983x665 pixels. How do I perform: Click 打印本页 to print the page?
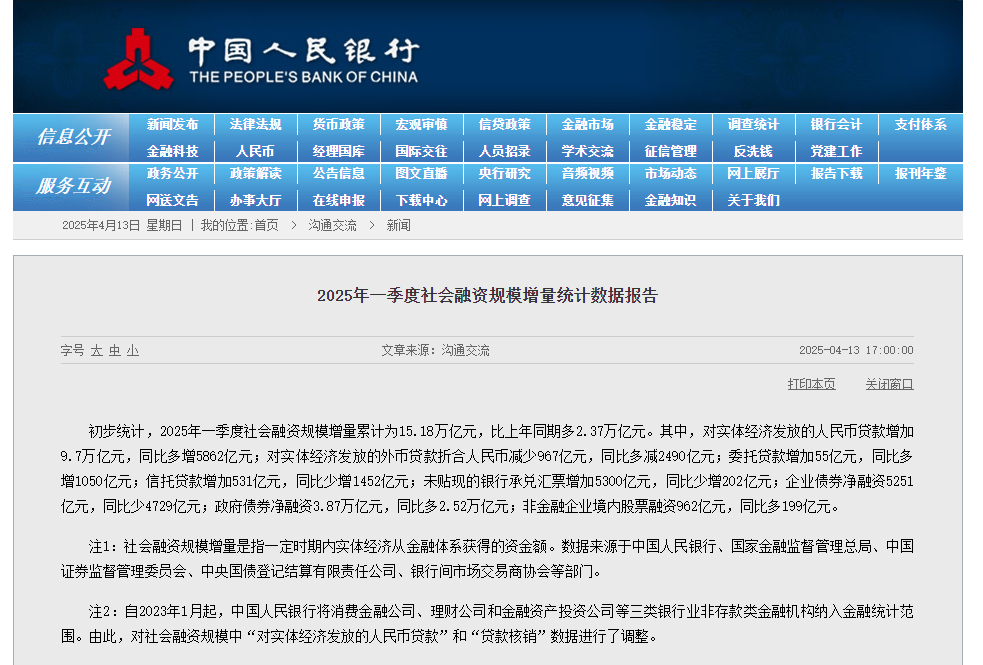pyautogui.click(x=811, y=384)
